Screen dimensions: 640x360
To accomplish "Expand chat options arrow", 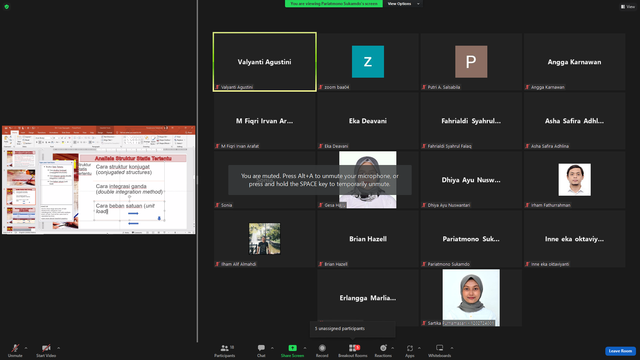I will pyautogui.click(x=272, y=348).
